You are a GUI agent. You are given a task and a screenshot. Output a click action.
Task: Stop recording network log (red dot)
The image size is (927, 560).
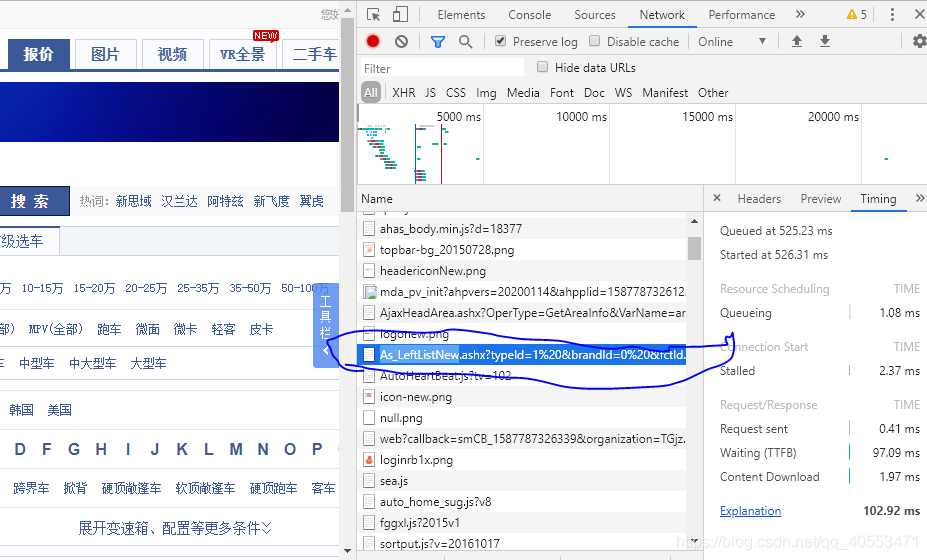click(372, 41)
